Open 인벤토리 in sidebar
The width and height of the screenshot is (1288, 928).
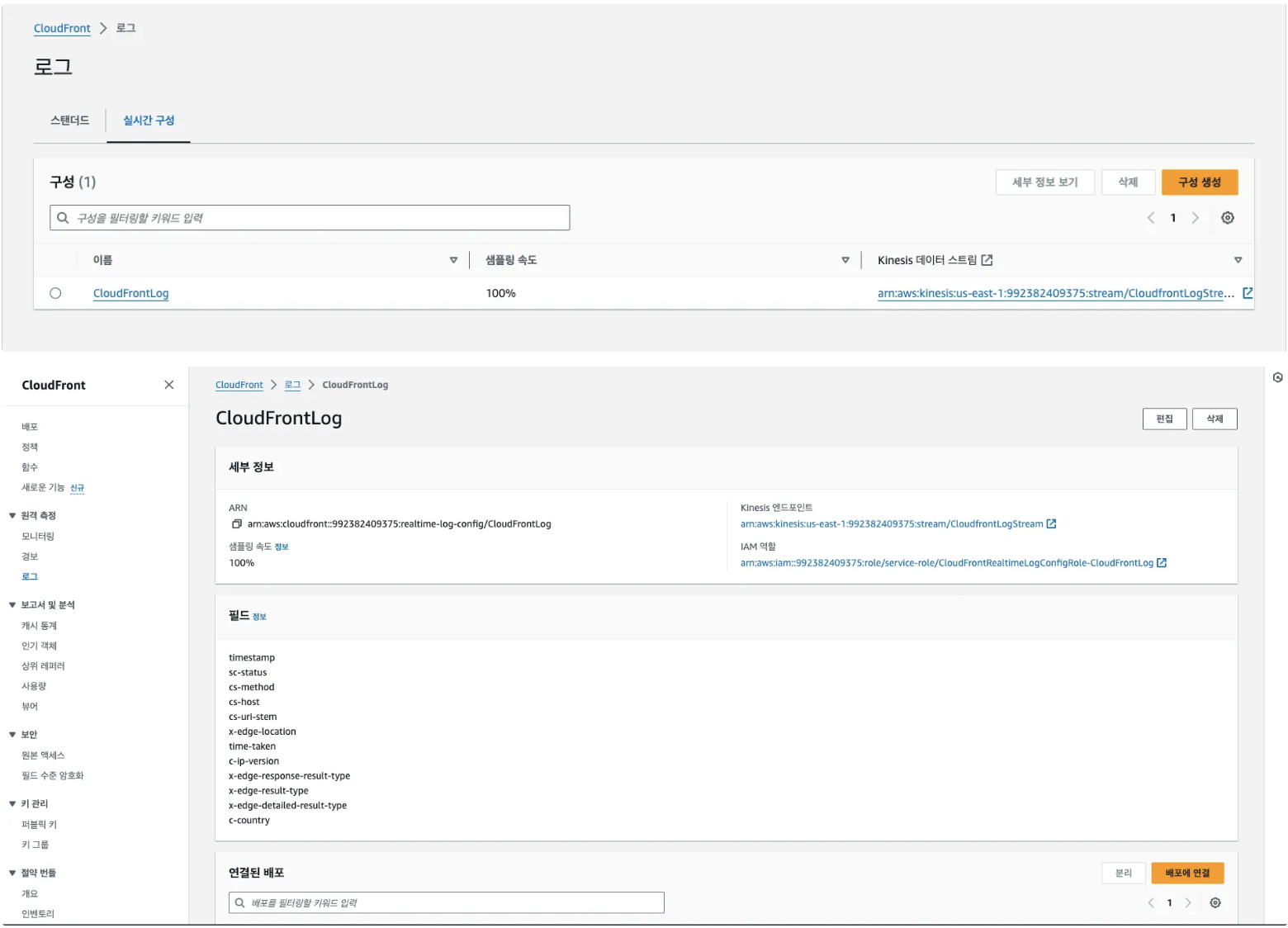click(38, 914)
